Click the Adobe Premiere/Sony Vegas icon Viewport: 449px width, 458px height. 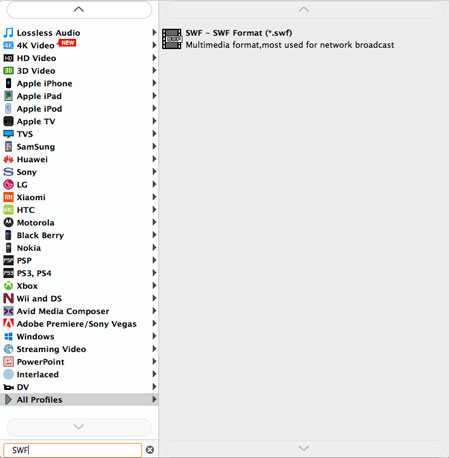click(x=8, y=323)
